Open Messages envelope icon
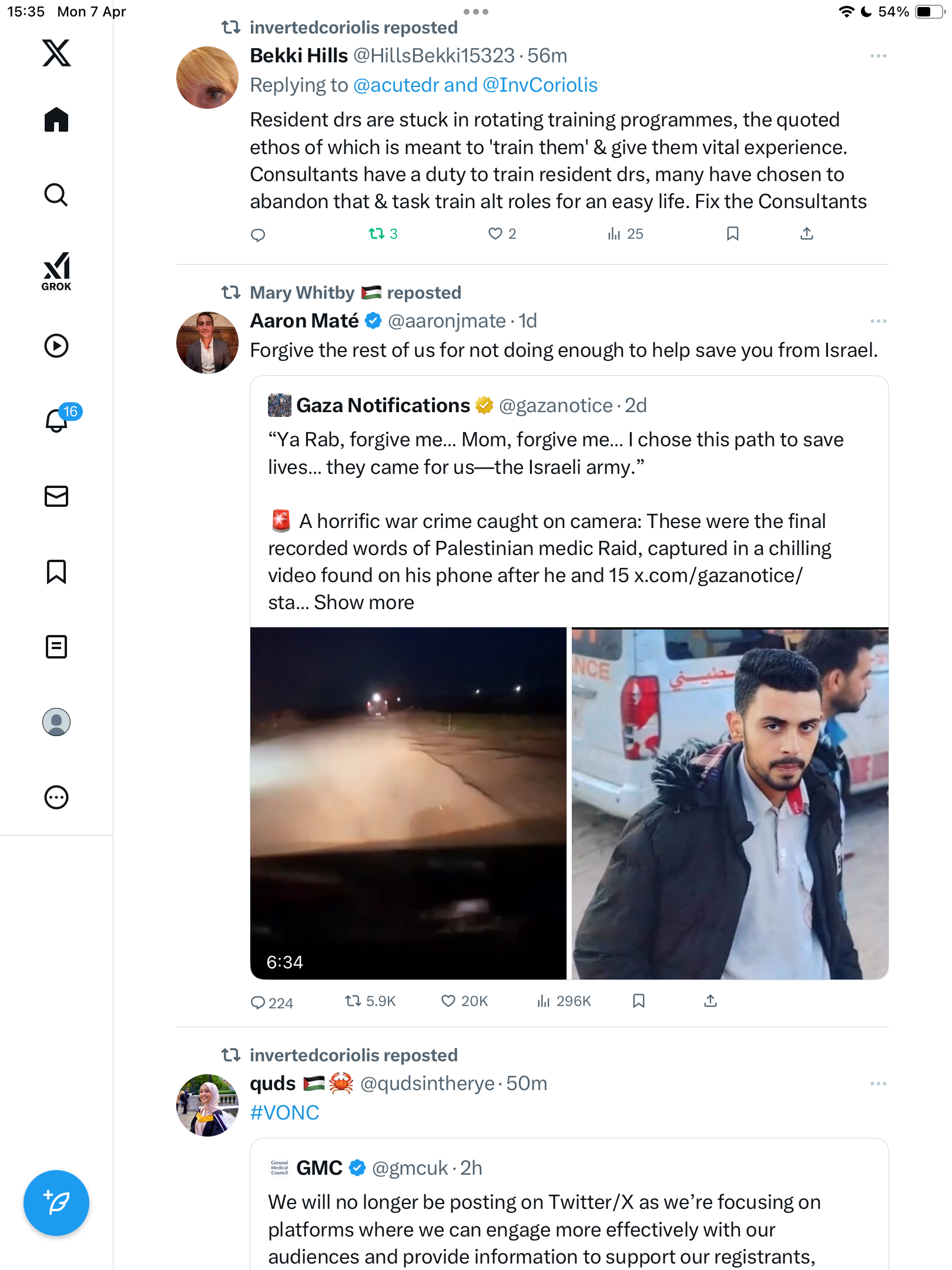Screen dimensions: 952x1270 click(56, 496)
